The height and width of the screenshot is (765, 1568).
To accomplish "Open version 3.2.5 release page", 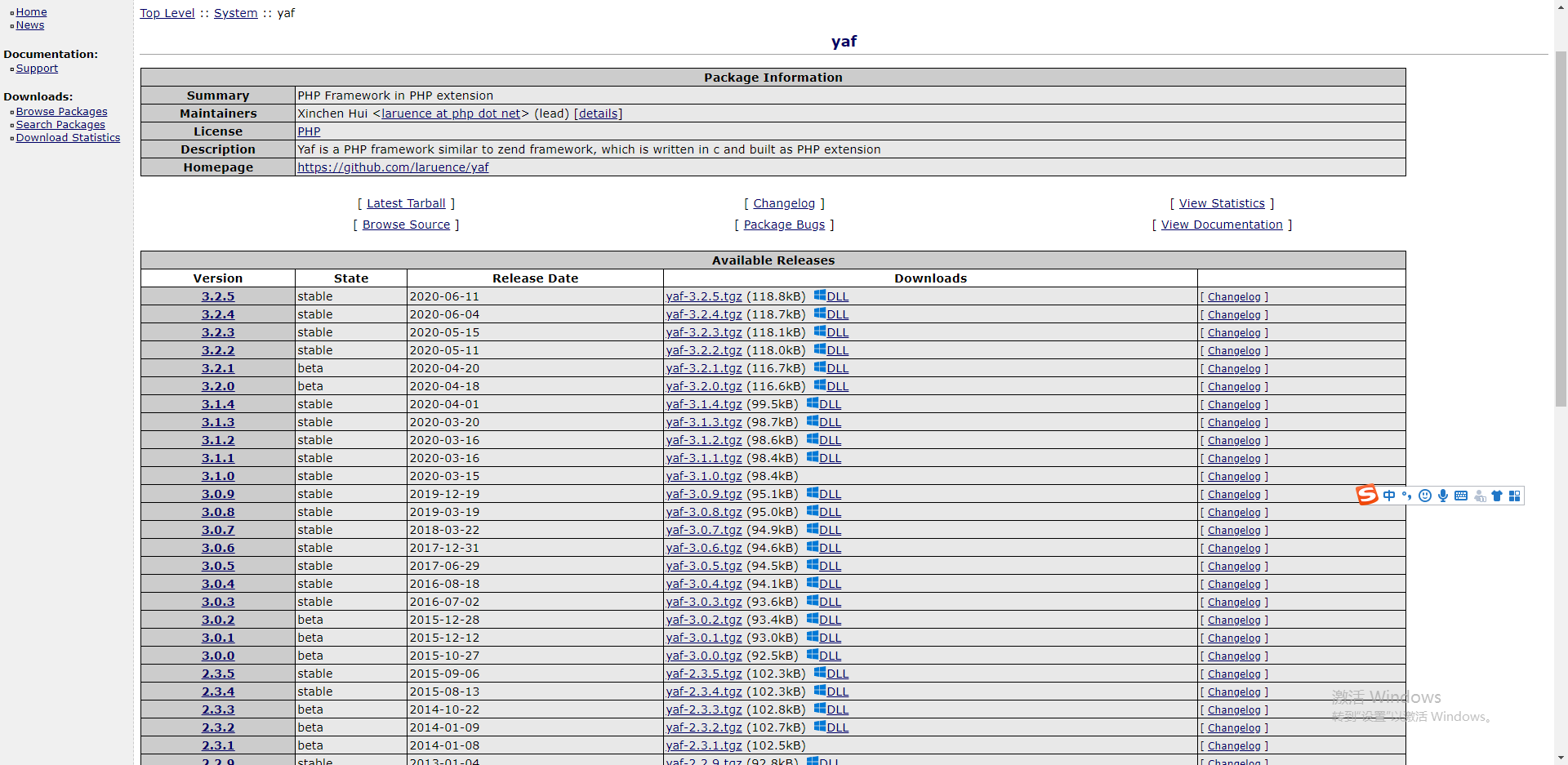I will pos(218,296).
